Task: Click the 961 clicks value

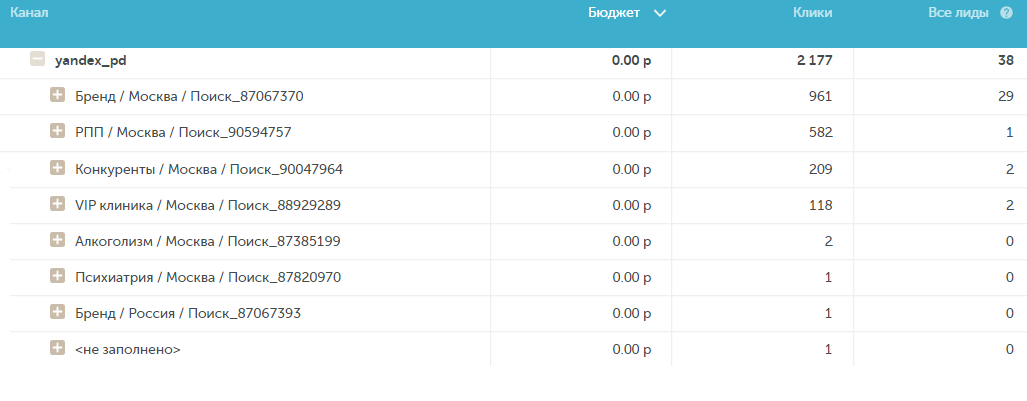Action: tap(820, 97)
